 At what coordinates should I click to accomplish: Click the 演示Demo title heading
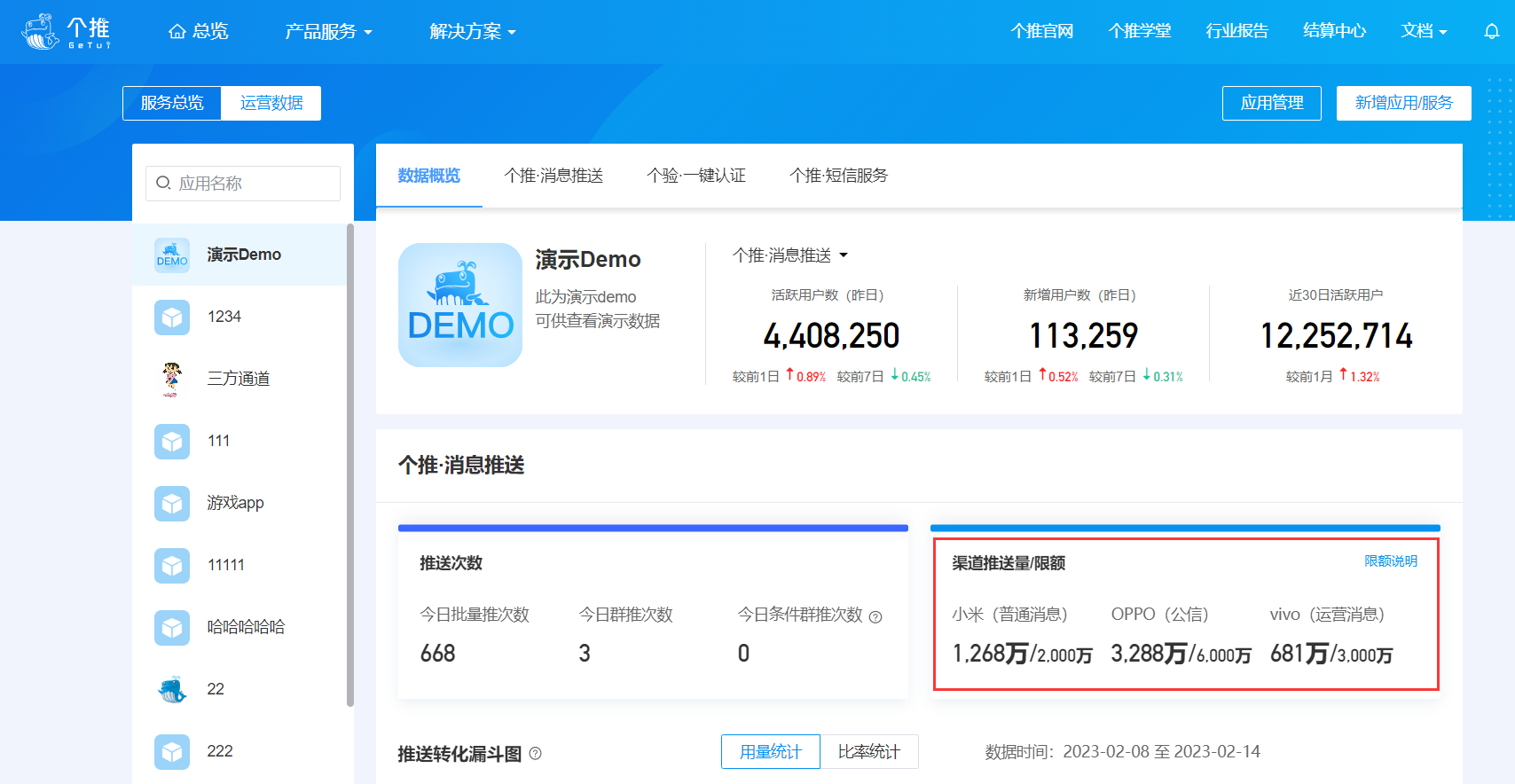tap(588, 260)
